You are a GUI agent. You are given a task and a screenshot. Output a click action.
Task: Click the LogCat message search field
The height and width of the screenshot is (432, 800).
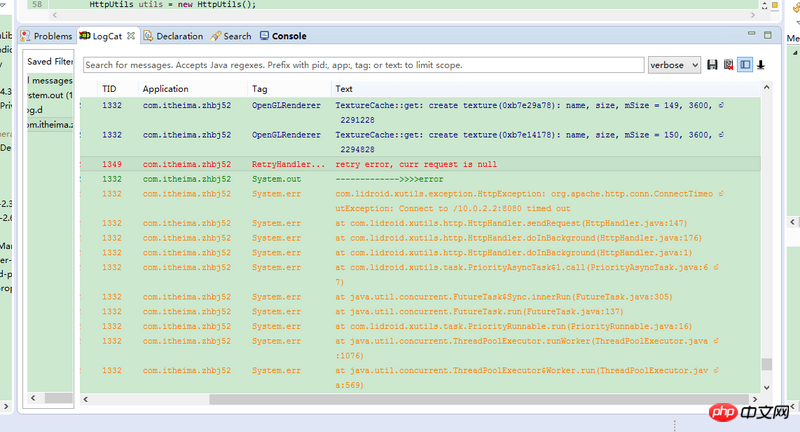[363, 65]
